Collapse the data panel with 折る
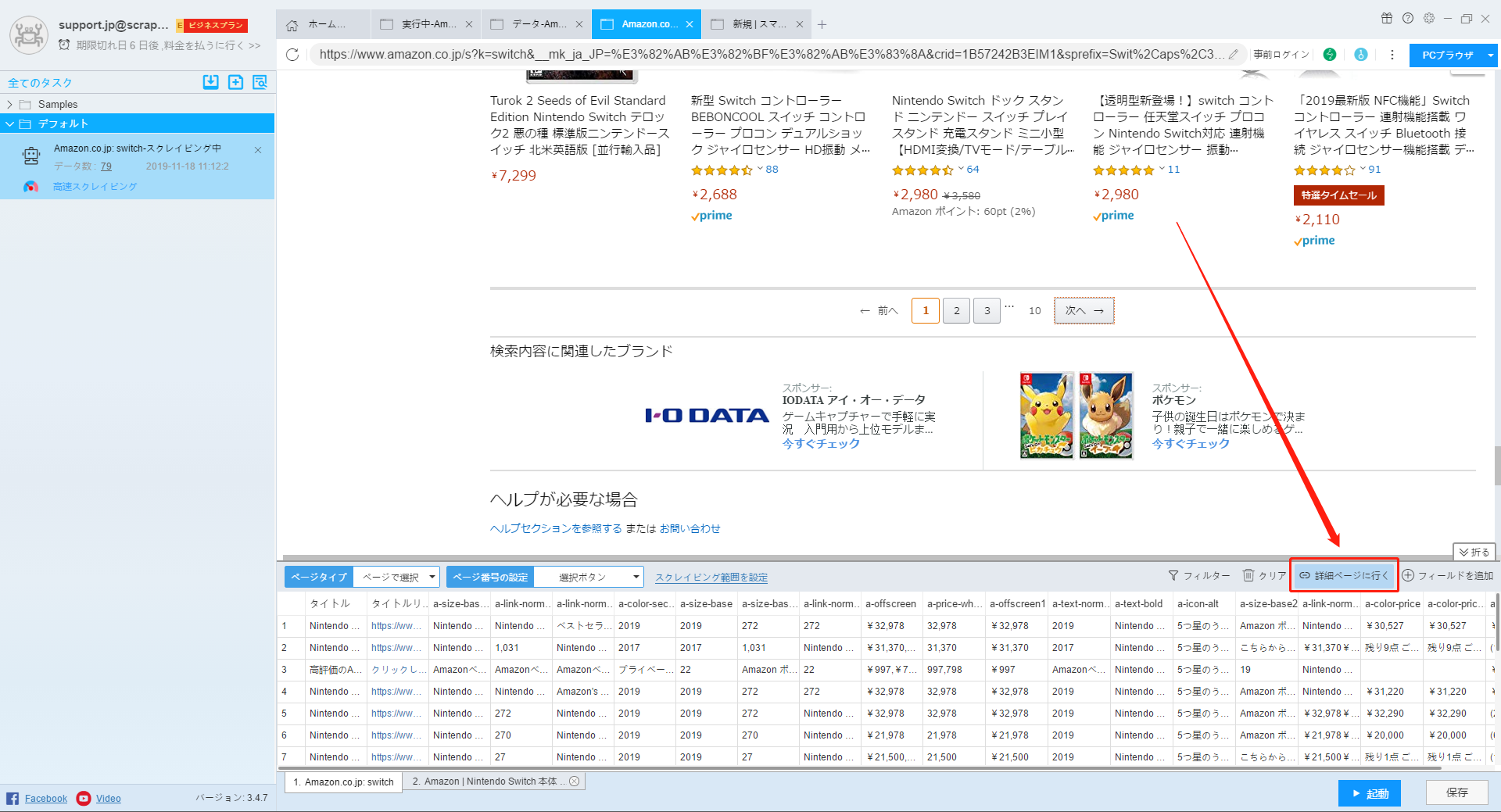The height and width of the screenshot is (812, 1501). point(1474,552)
